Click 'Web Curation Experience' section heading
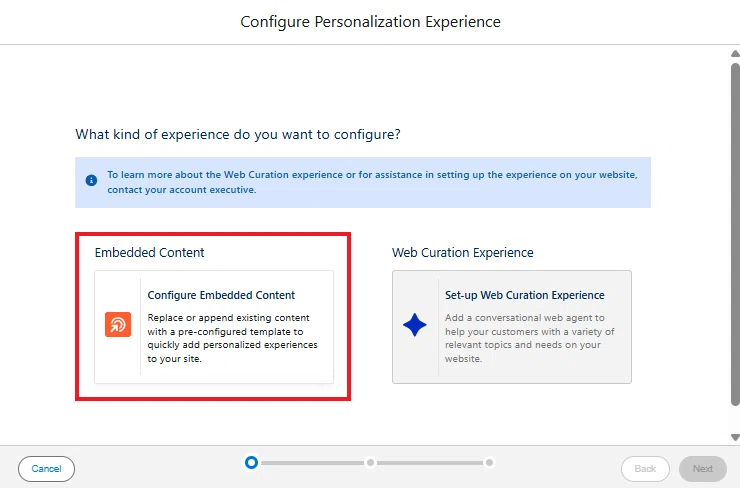 (x=462, y=252)
